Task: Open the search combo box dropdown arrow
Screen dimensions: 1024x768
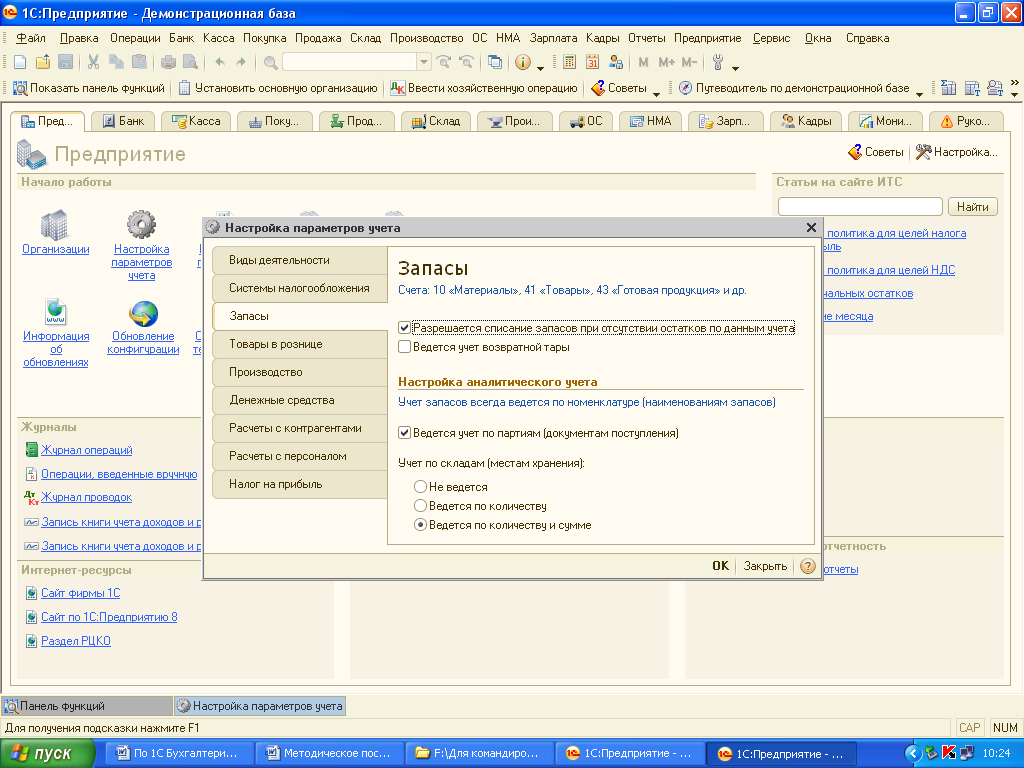Action: (x=424, y=62)
